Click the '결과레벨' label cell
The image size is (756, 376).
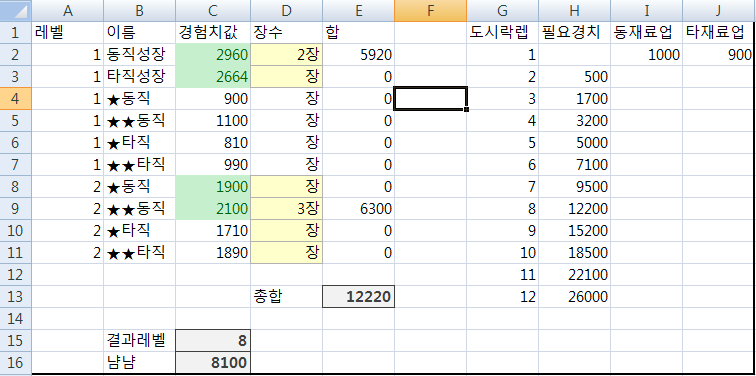[x=140, y=340]
